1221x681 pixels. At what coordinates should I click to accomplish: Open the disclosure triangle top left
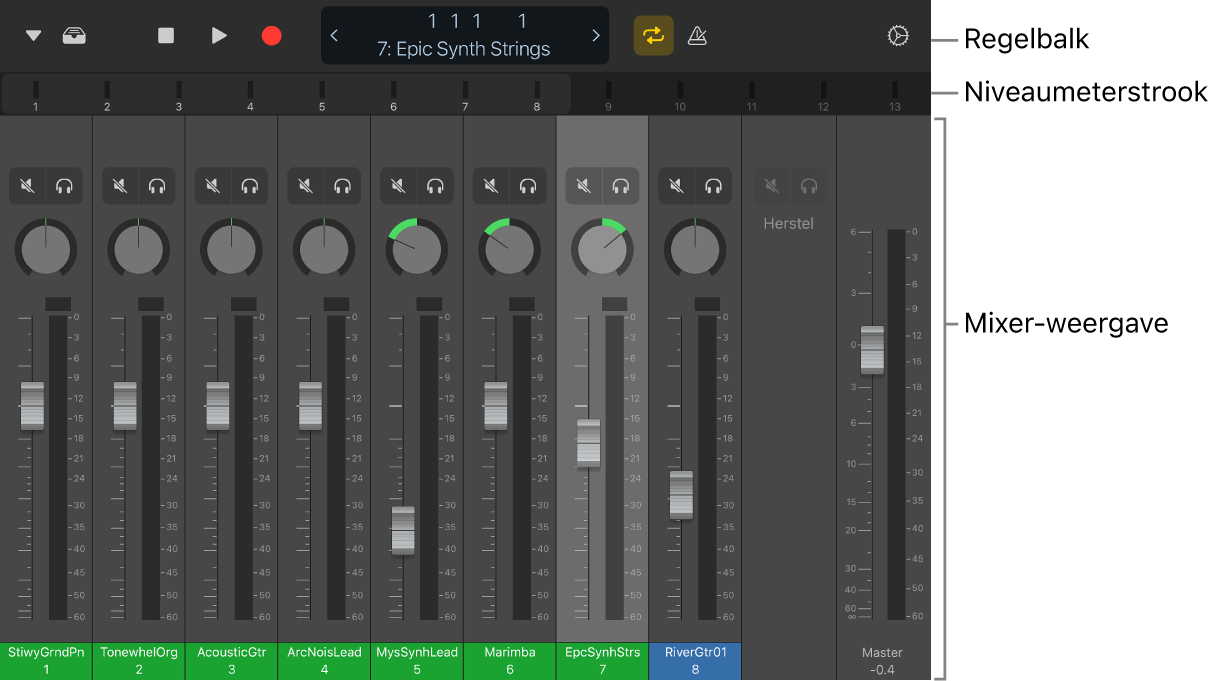click(33, 35)
